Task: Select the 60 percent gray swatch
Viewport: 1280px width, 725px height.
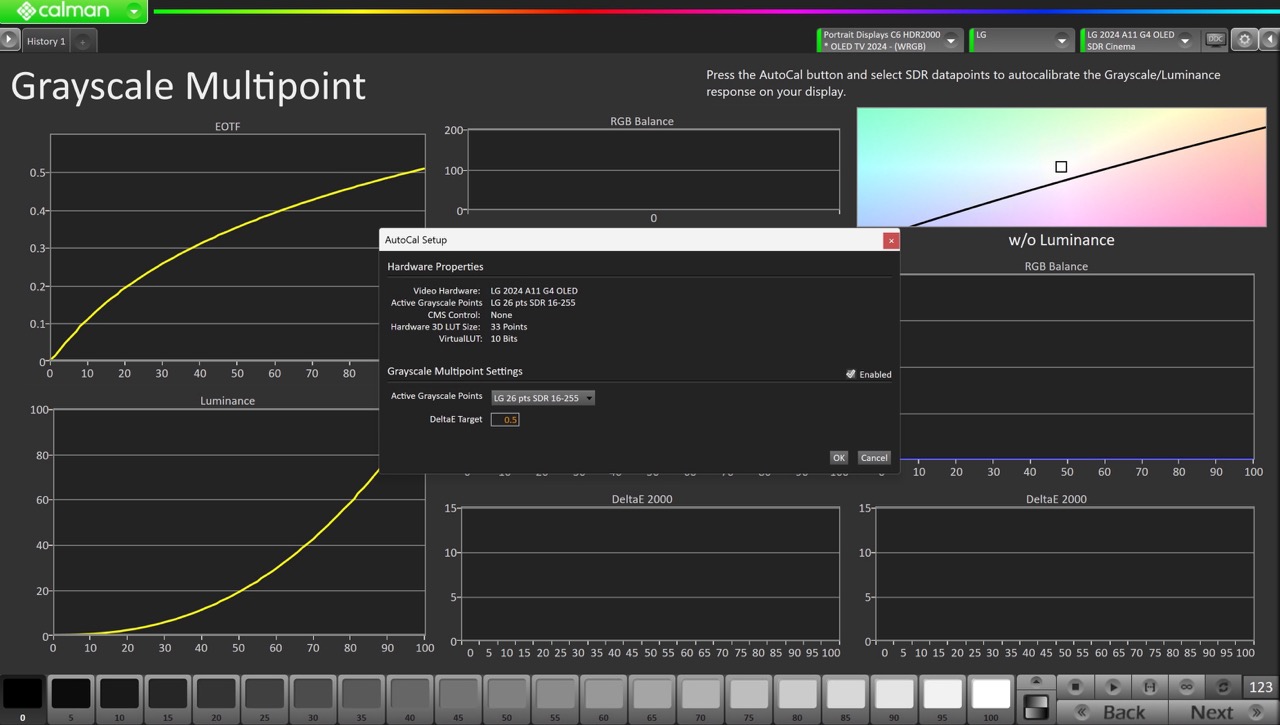Action: pyautogui.click(x=603, y=697)
